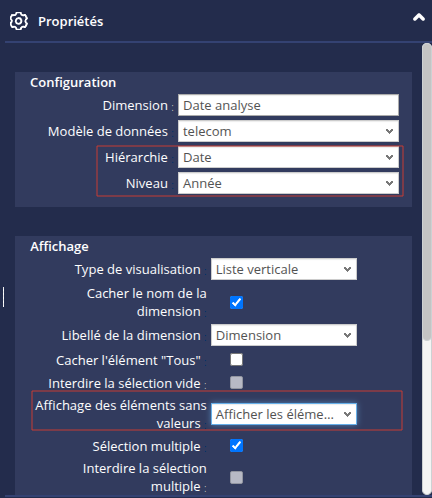Open the Hiérarchie dropdown showing Date

(288, 157)
